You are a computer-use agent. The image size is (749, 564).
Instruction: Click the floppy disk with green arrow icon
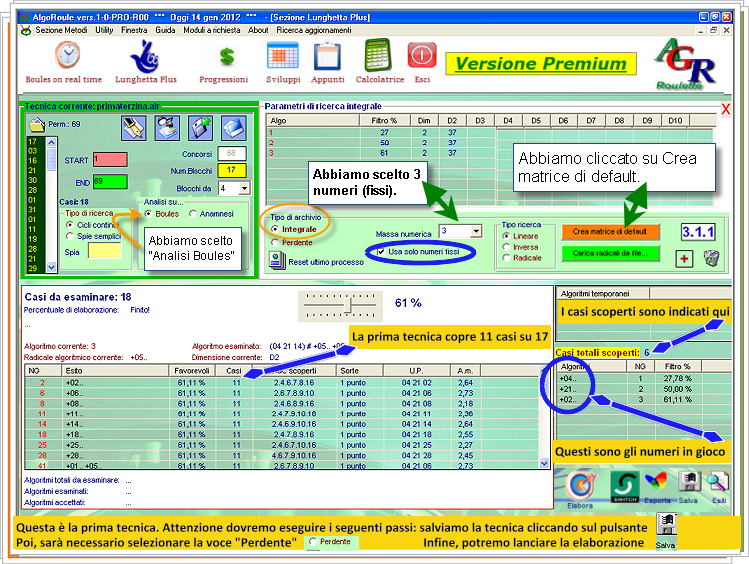[x=200, y=128]
